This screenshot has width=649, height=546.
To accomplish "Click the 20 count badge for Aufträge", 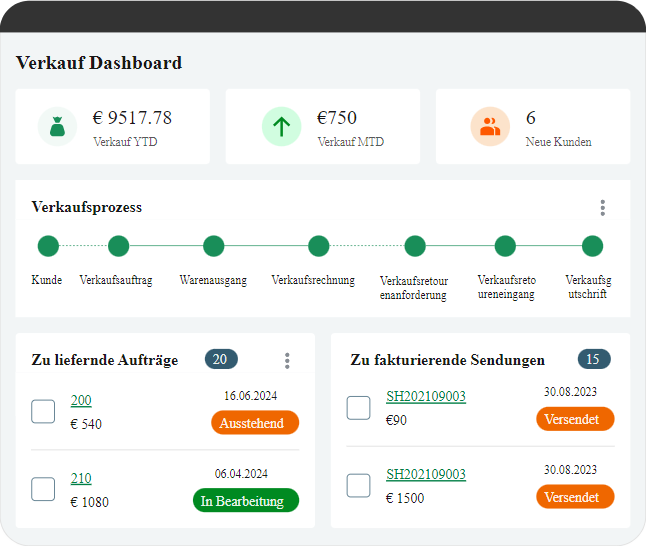I will [x=221, y=359].
